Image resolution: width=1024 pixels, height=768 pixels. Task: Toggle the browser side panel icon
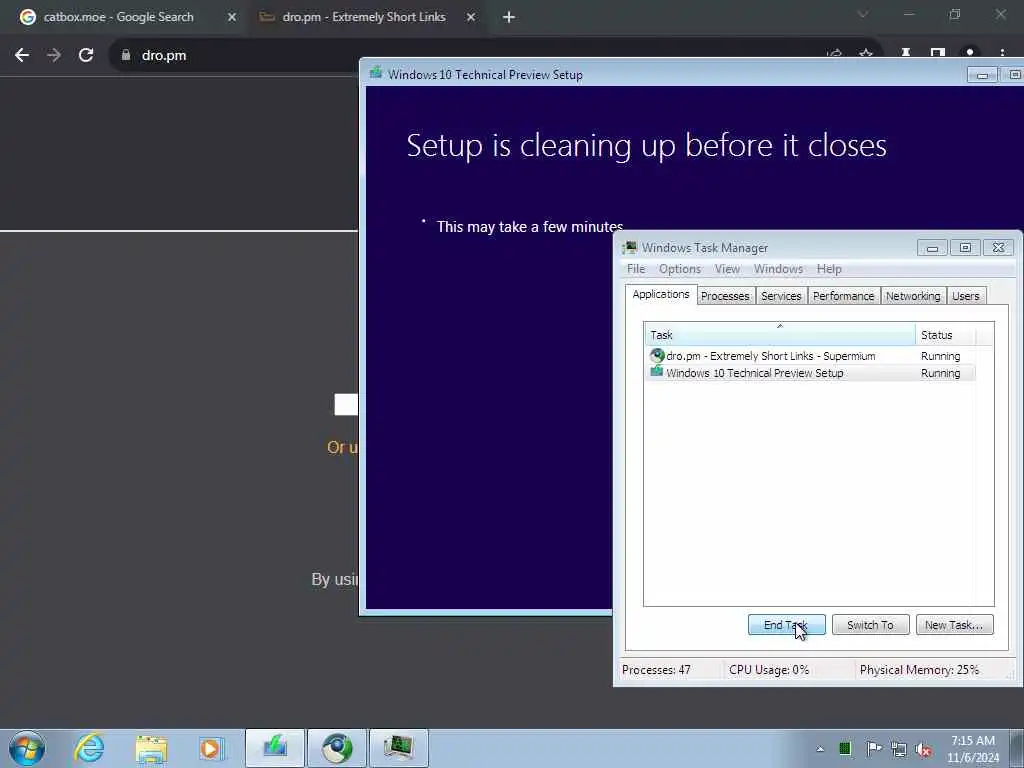tap(938, 52)
